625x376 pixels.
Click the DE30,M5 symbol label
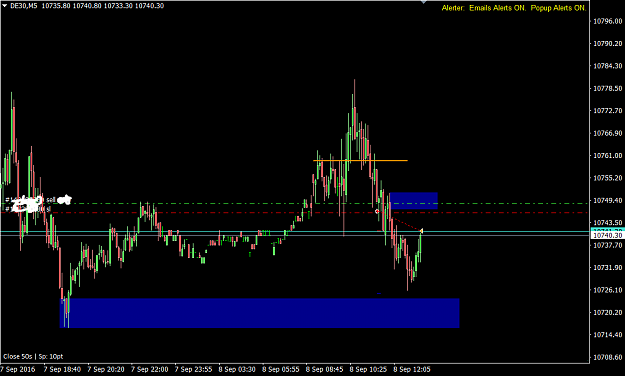(24, 6)
